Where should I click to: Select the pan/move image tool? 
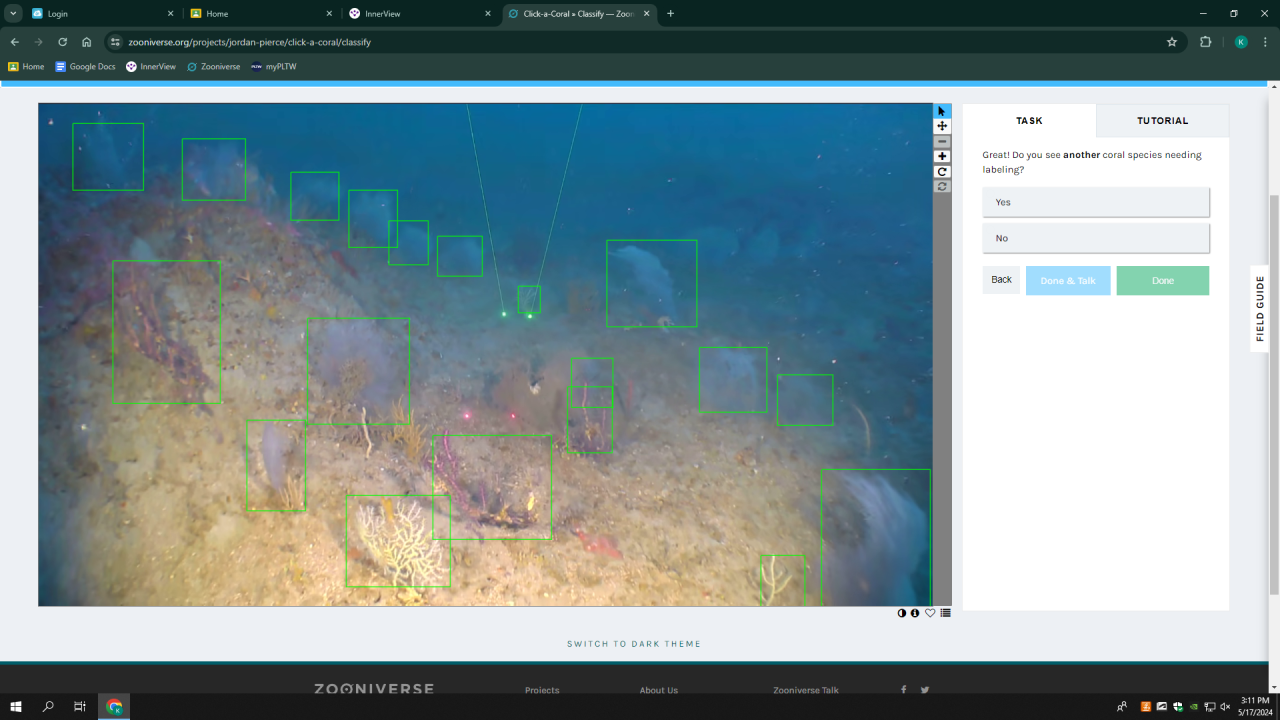pyautogui.click(x=942, y=126)
